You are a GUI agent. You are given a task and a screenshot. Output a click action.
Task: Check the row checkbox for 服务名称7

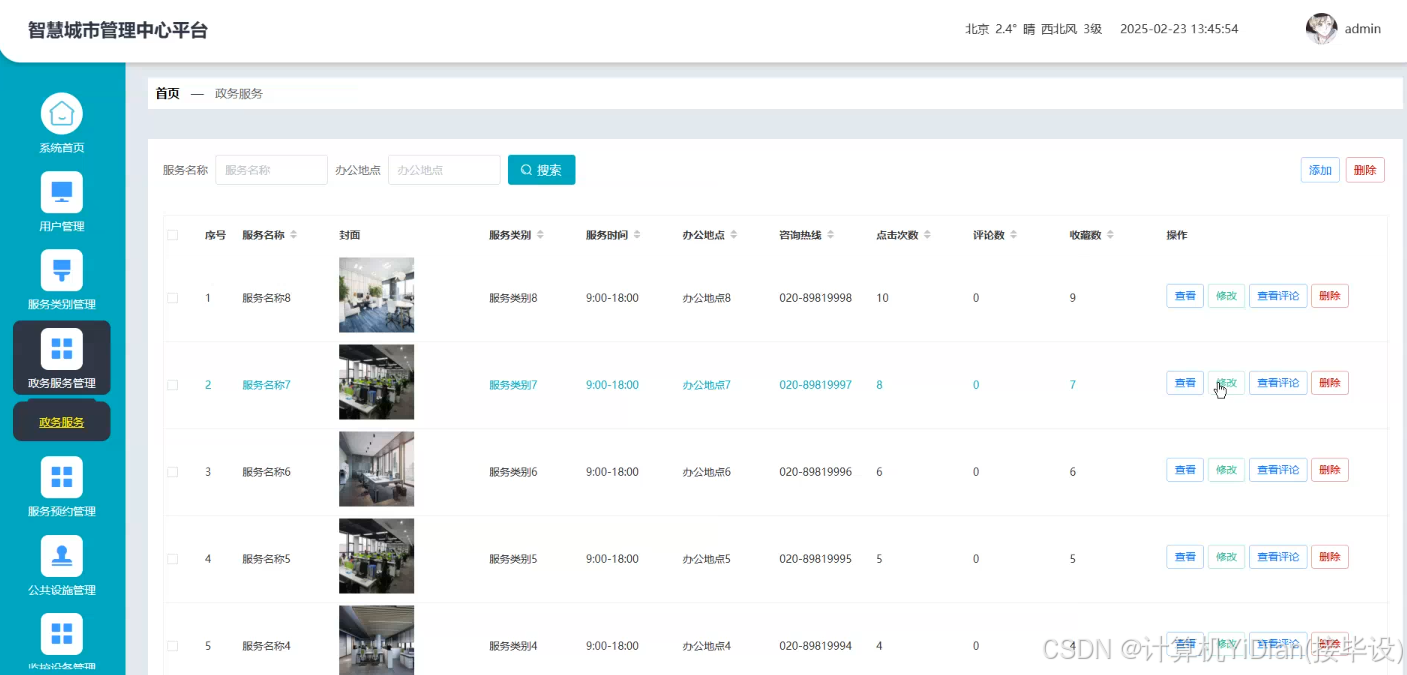click(173, 385)
